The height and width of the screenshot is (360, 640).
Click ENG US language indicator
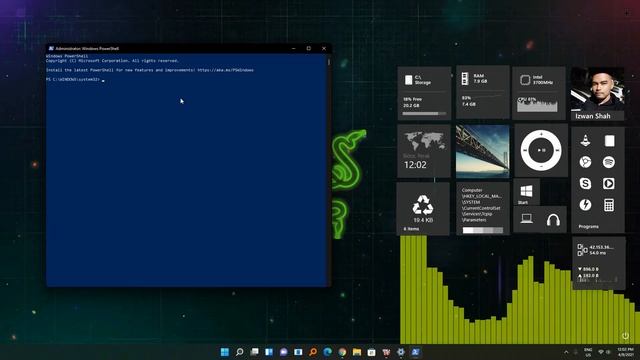(588, 352)
